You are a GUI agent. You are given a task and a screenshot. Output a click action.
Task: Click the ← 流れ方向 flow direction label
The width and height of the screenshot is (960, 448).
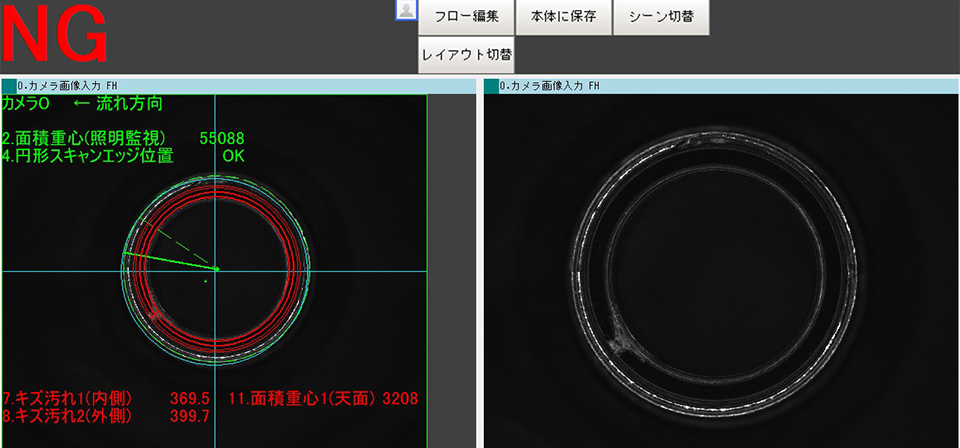[x=118, y=104]
